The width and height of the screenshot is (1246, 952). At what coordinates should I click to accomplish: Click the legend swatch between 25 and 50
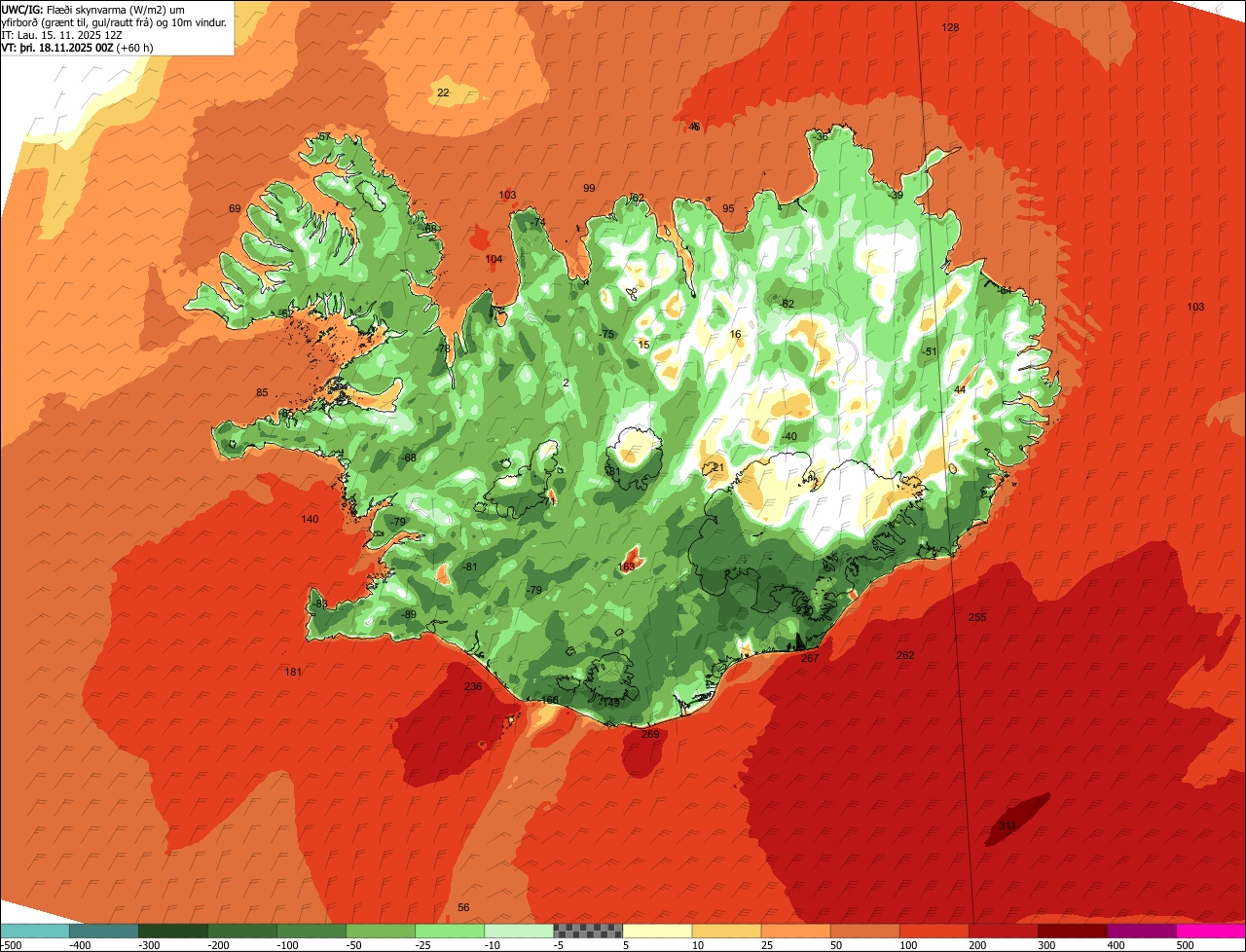click(795, 931)
